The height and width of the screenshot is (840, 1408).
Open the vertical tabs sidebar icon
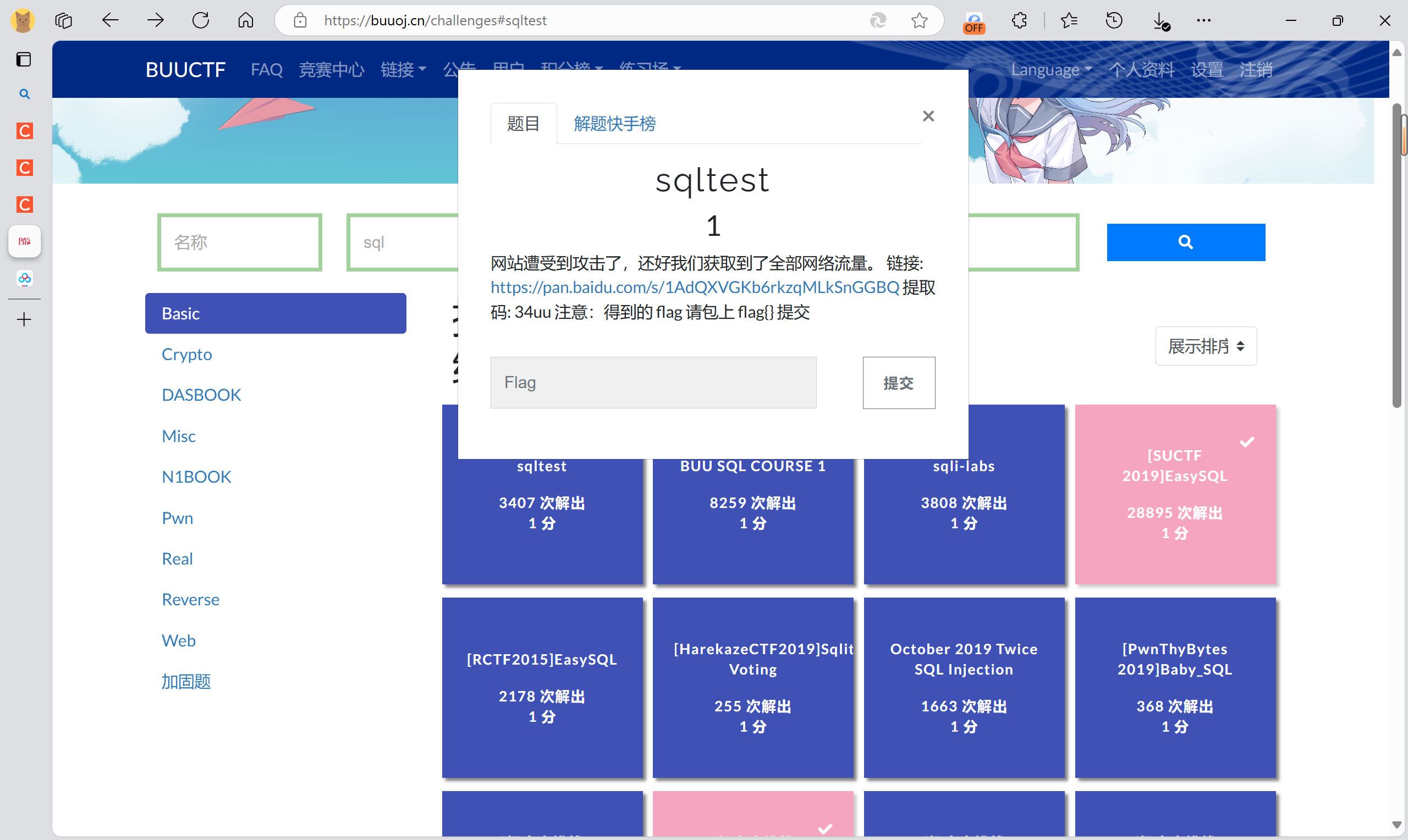[x=23, y=59]
